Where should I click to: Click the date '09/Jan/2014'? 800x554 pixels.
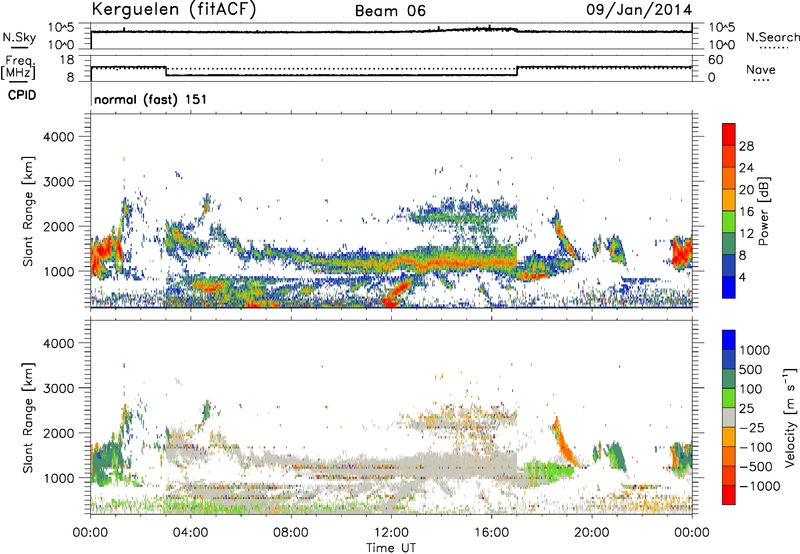click(639, 9)
